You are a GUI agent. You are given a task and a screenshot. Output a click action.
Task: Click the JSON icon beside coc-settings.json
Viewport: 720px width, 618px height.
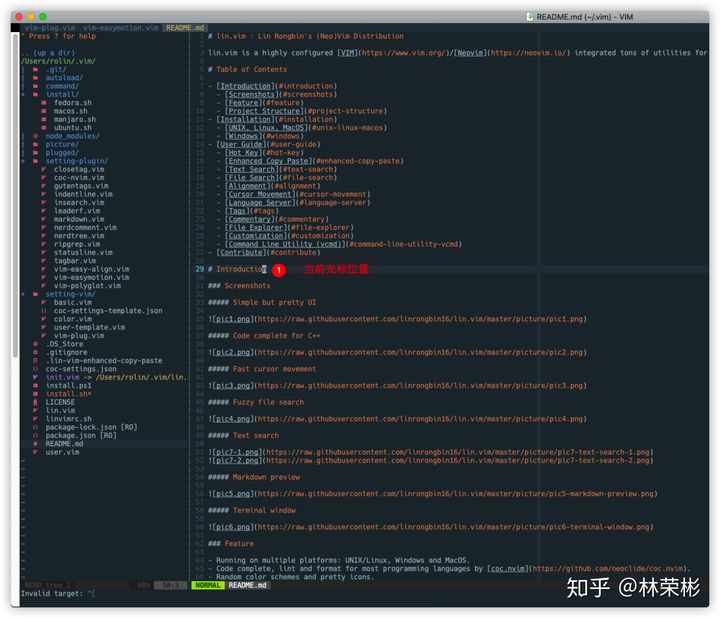pyautogui.click(x=35, y=368)
